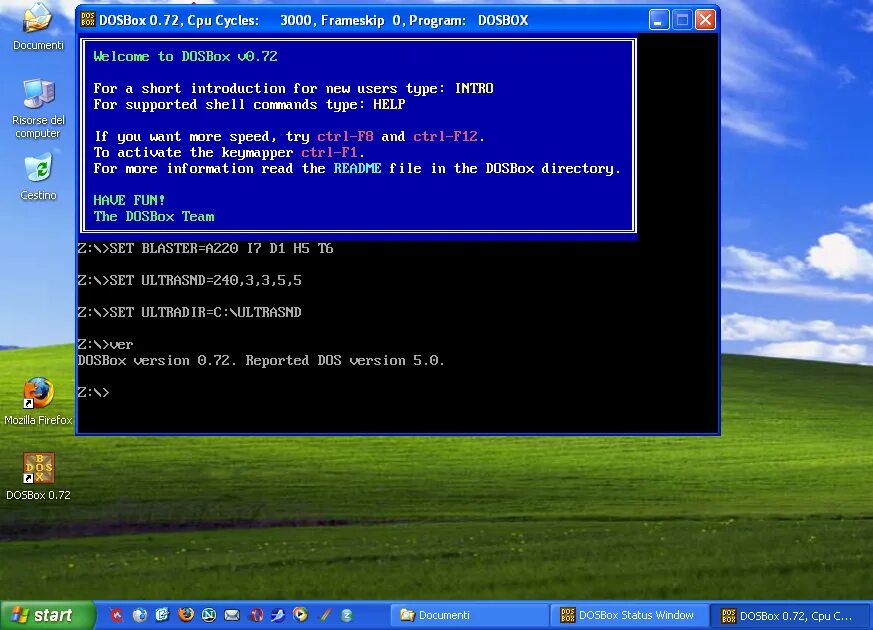Click the red alert quick launch icon
This screenshot has width=873, height=630.
pos(116,615)
